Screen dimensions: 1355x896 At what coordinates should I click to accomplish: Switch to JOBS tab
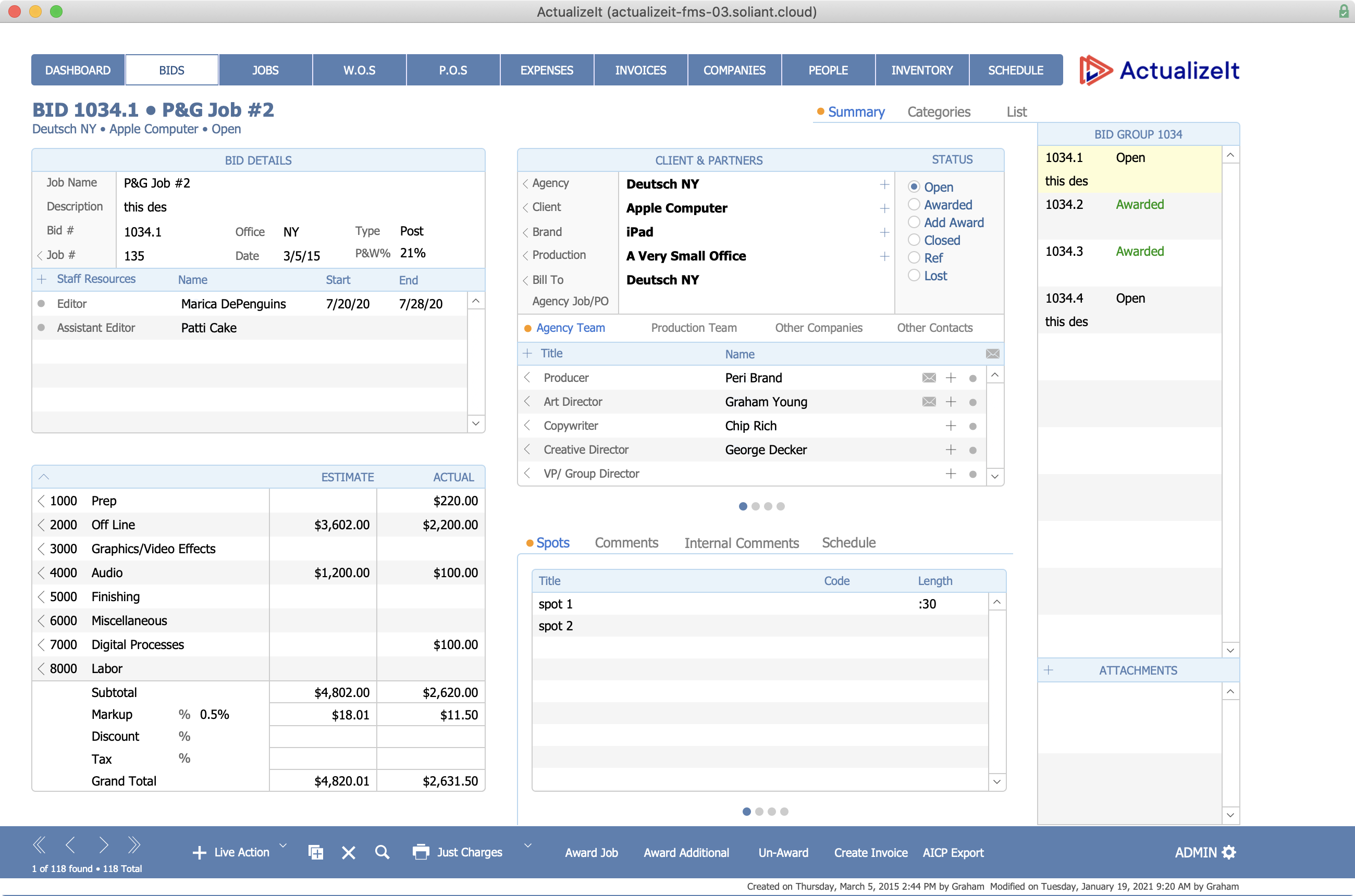click(x=265, y=70)
